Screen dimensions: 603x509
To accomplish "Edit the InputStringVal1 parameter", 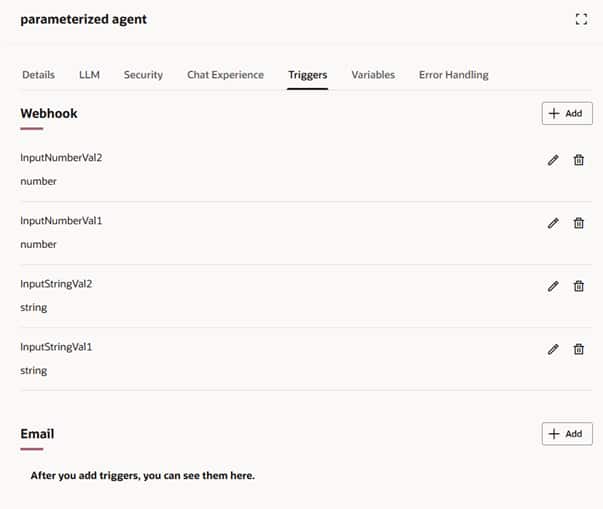I will tap(553, 349).
